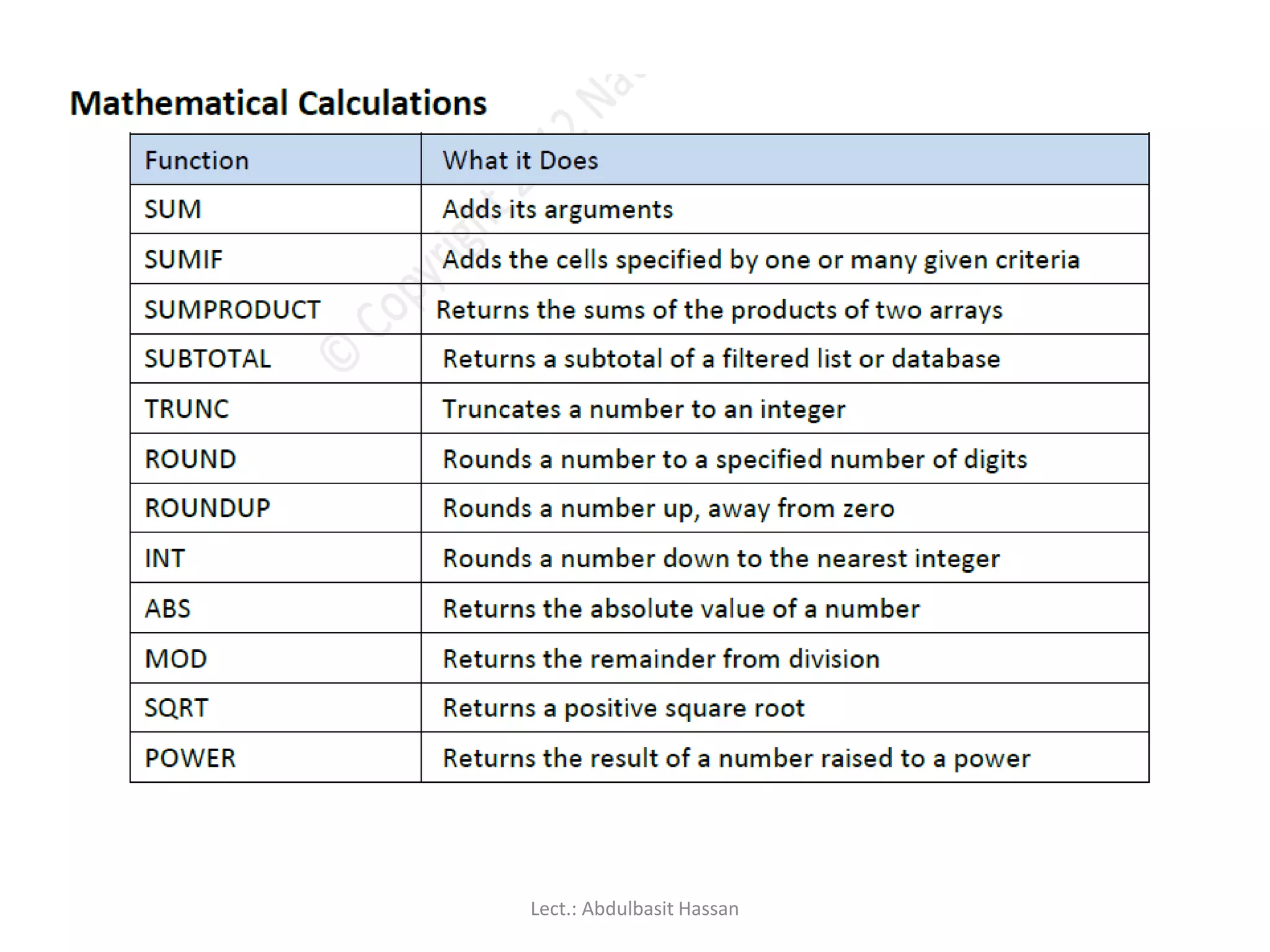Select the POWER function cell
This screenshot has height=952, width=1270.
[275, 757]
